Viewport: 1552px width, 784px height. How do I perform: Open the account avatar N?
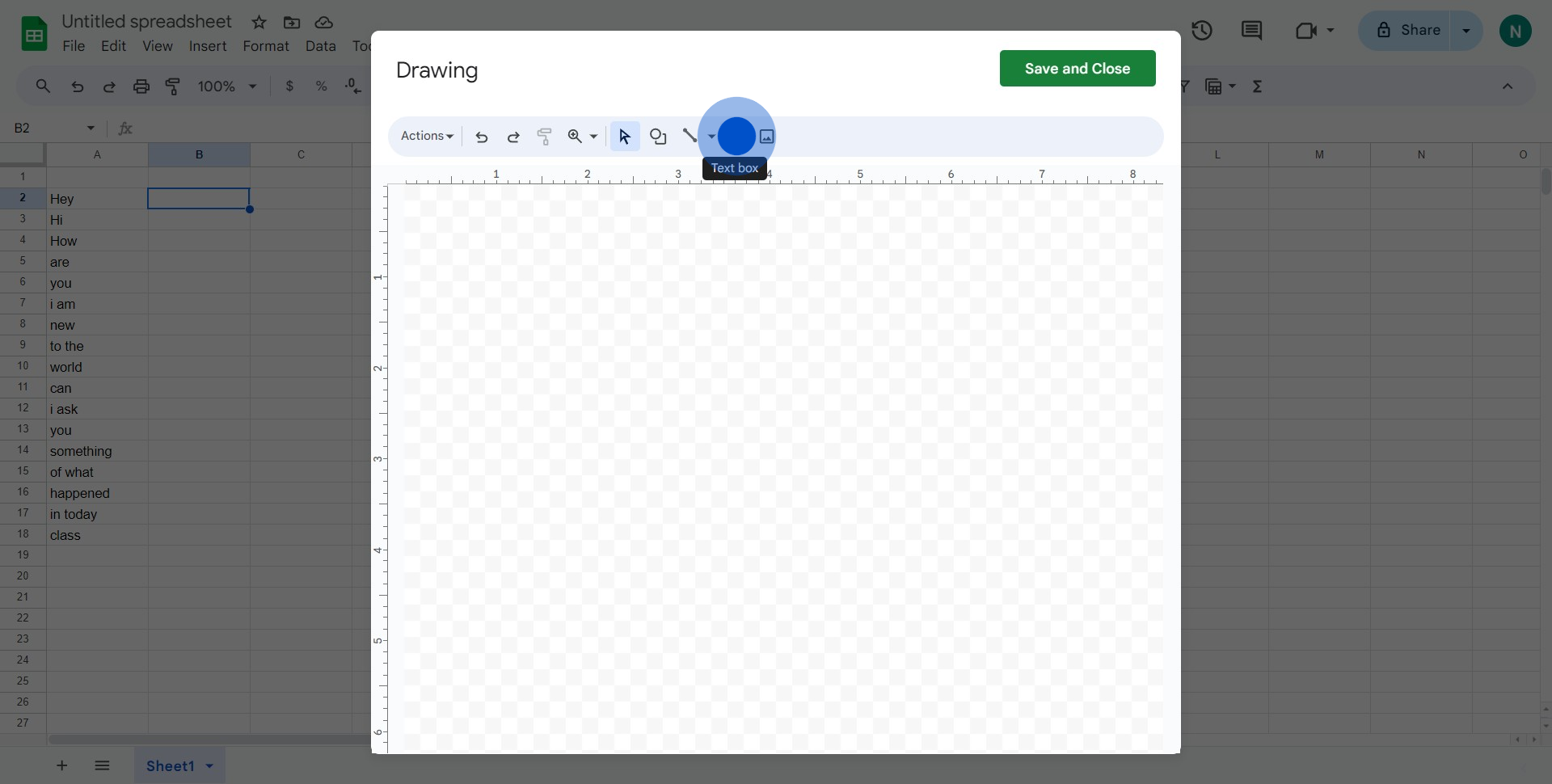click(x=1516, y=31)
